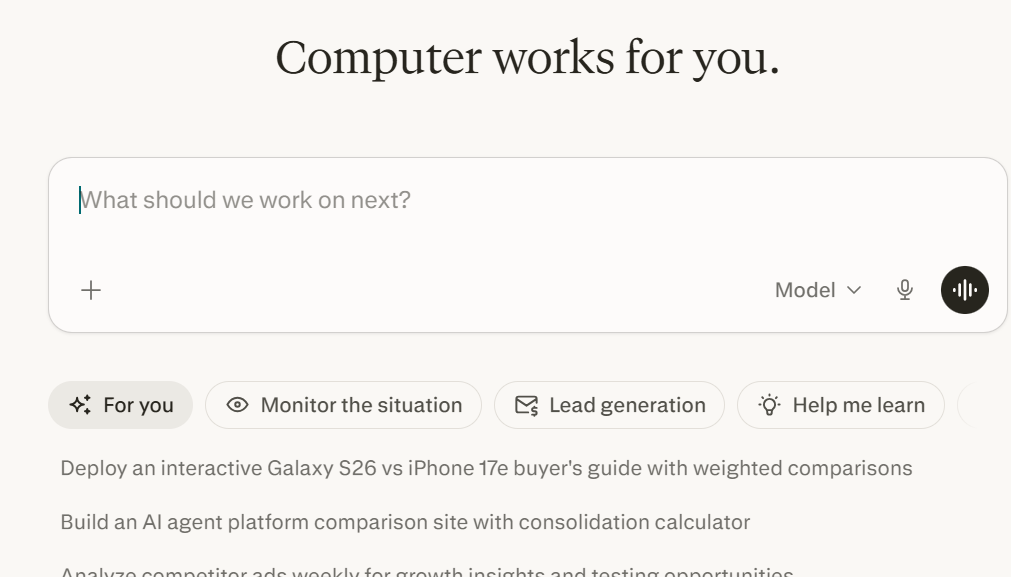Start voice mode with the waveform button

pyautogui.click(x=964, y=290)
